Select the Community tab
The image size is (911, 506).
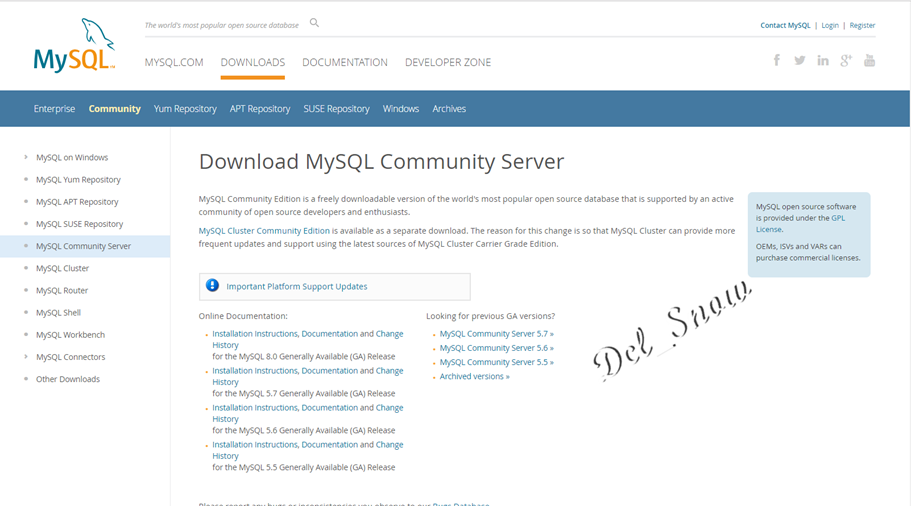114,109
